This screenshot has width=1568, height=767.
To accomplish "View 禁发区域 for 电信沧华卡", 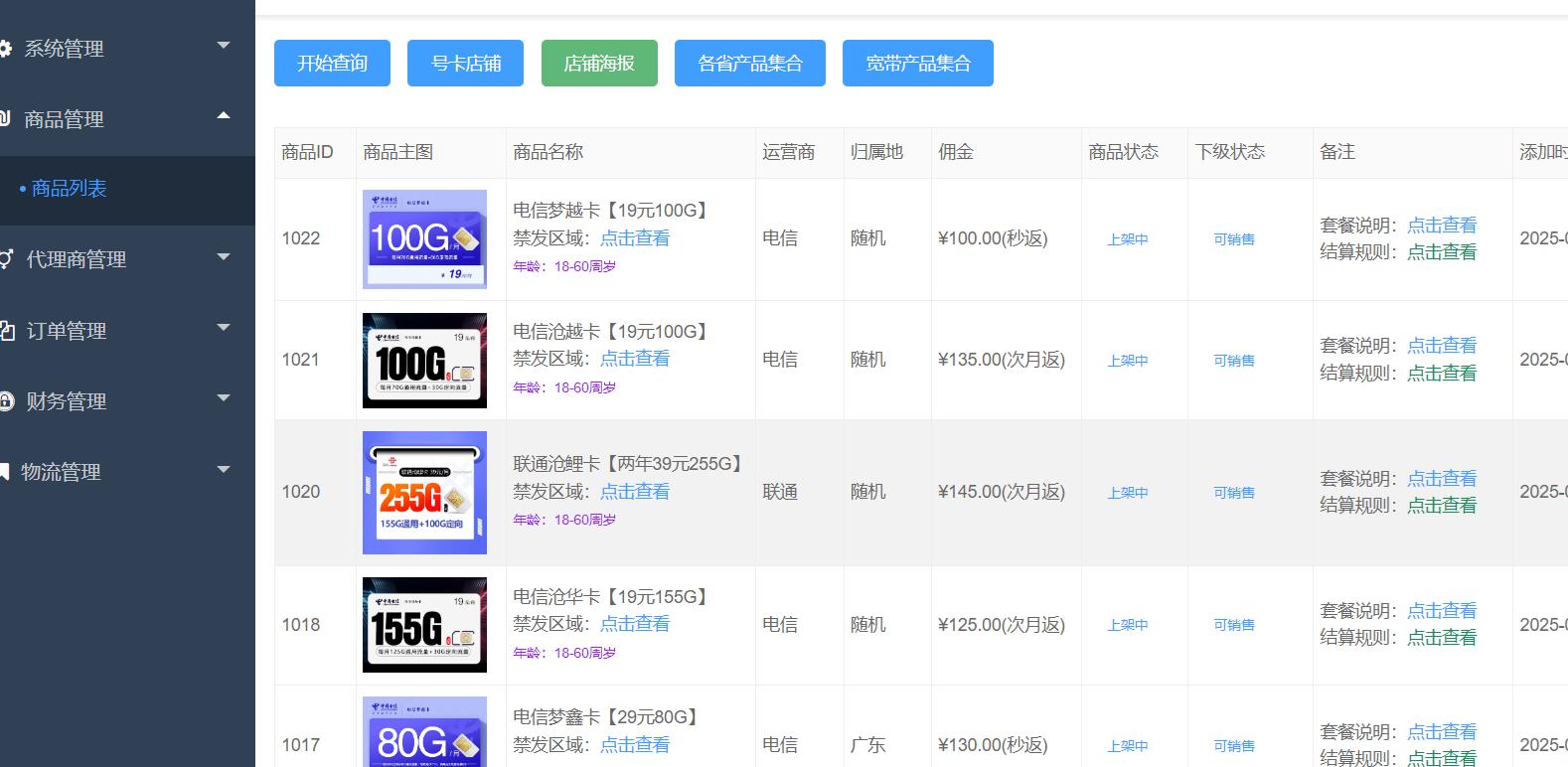I will 635,624.
